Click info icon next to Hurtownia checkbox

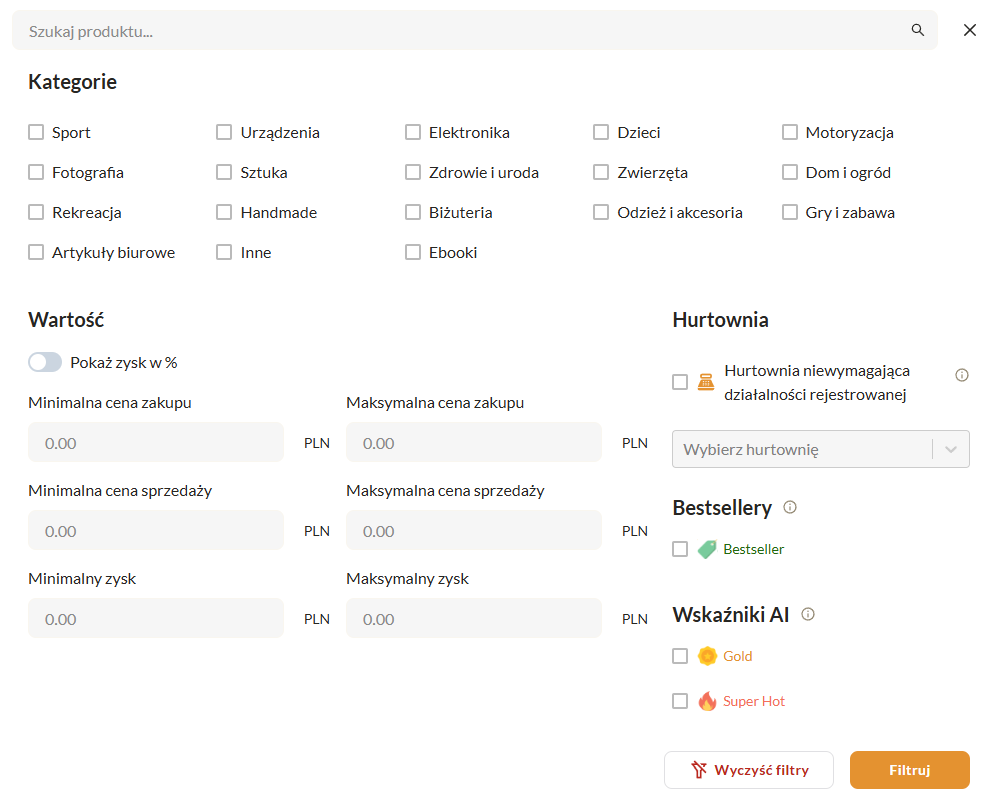tap(962, 375)
